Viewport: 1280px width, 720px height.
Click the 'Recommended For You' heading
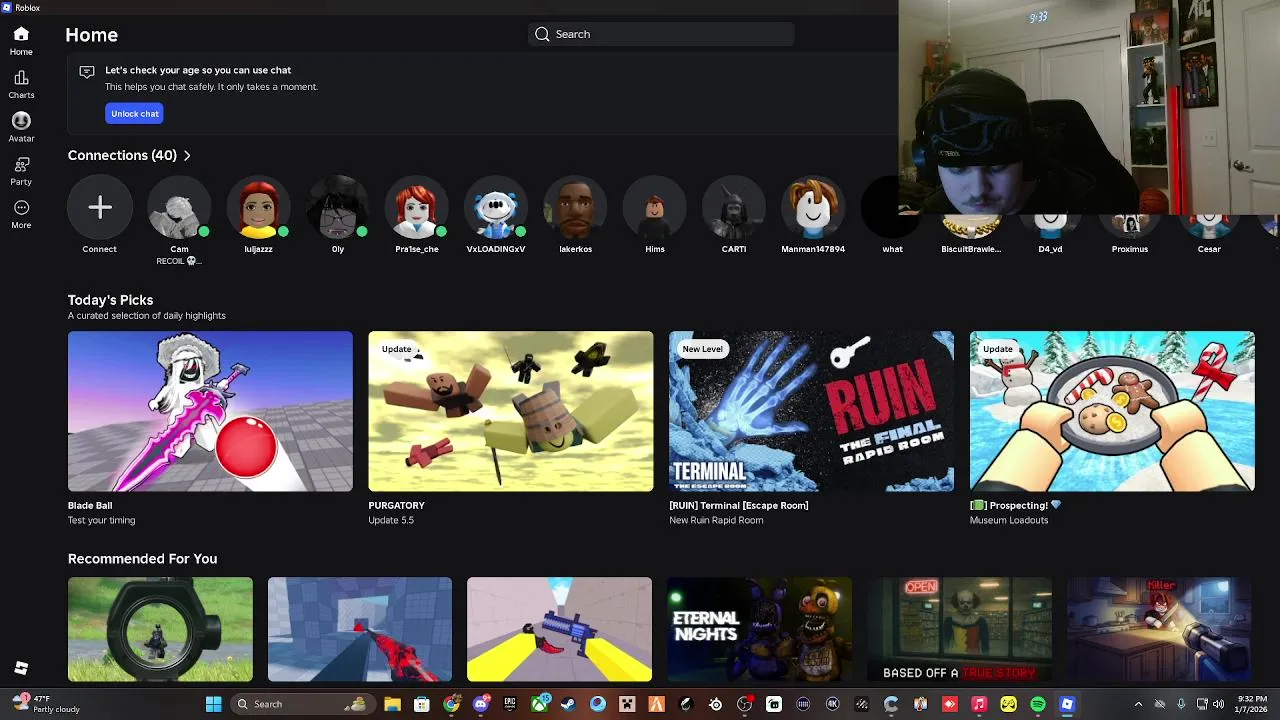point(142,559)
